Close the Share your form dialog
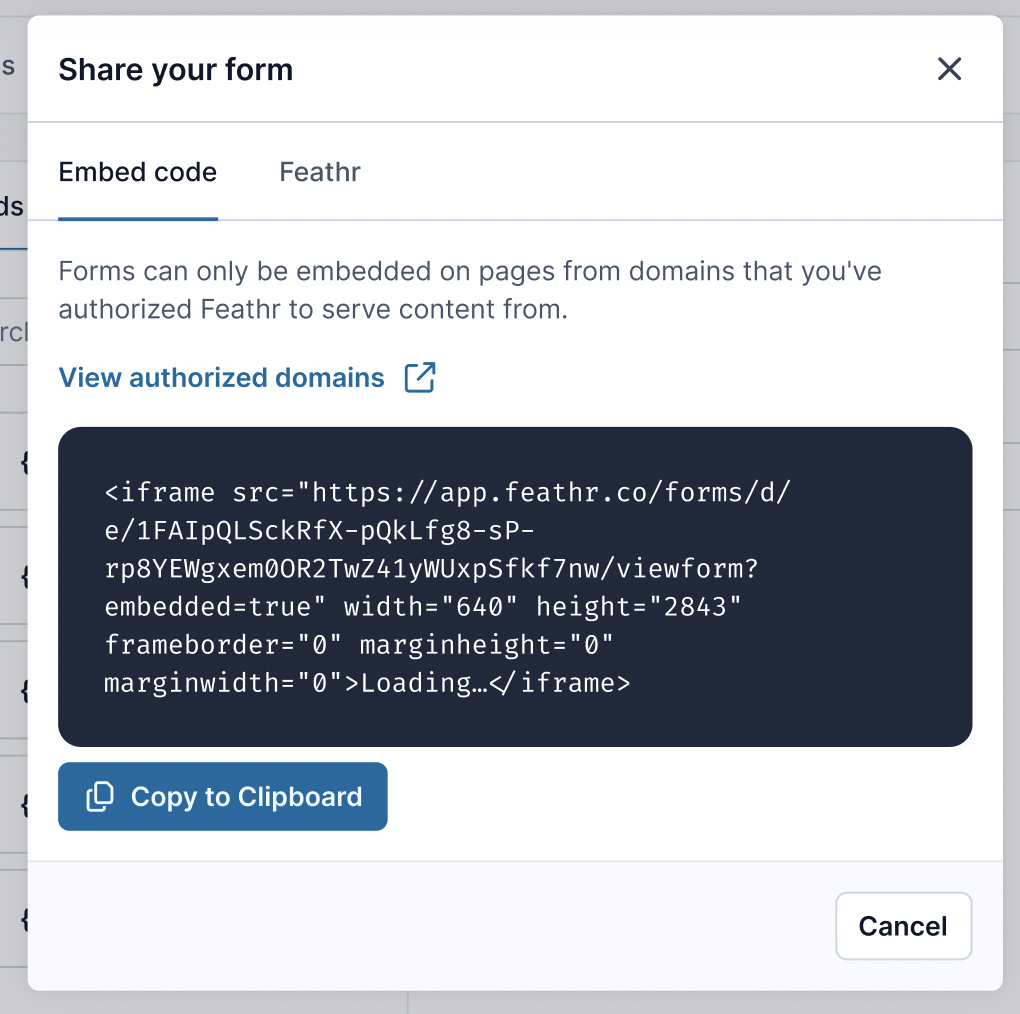The width and height of the screenshot is (1020, 1014). 949,68
